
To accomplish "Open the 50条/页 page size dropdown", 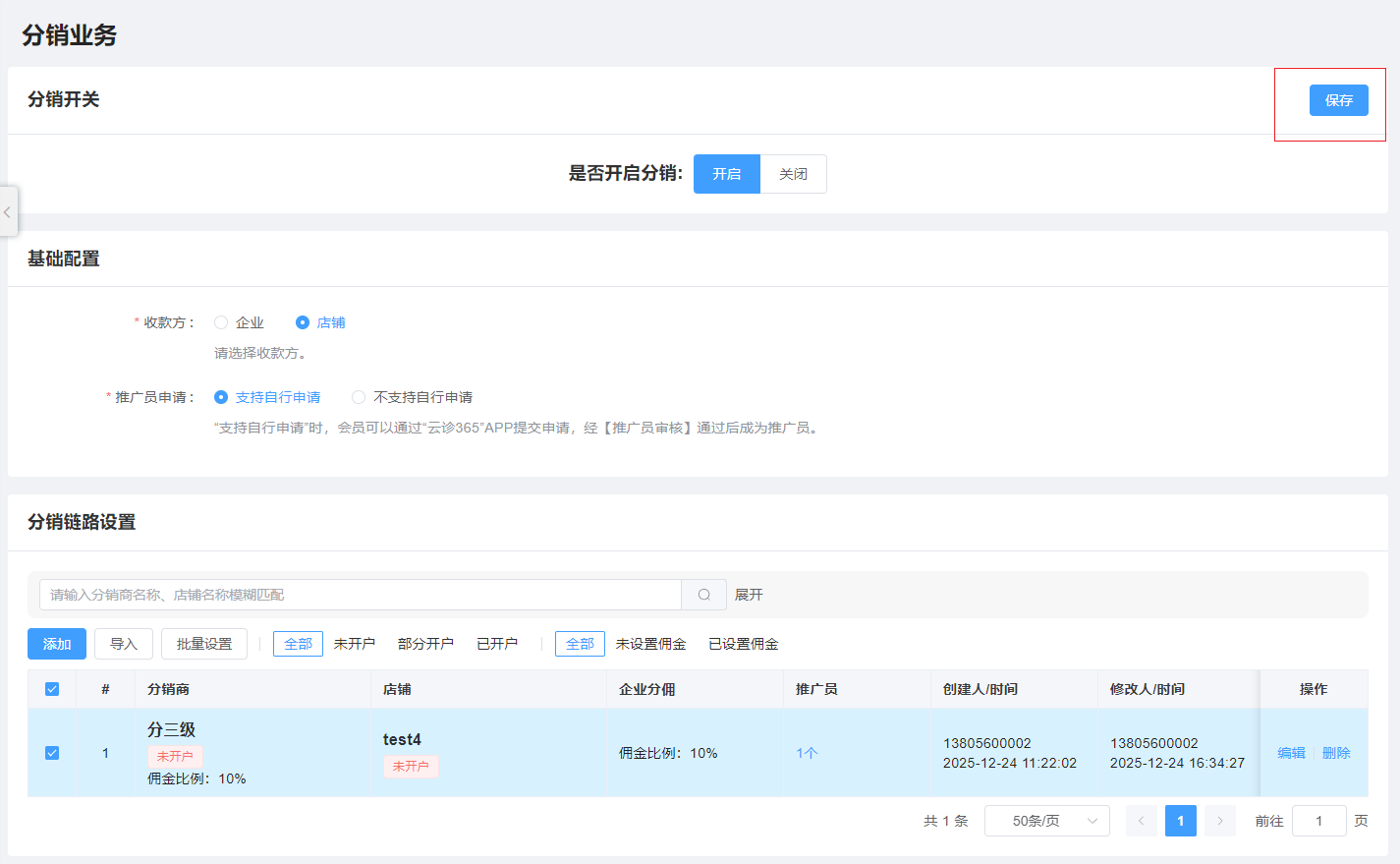I will tap(1046, 821).
